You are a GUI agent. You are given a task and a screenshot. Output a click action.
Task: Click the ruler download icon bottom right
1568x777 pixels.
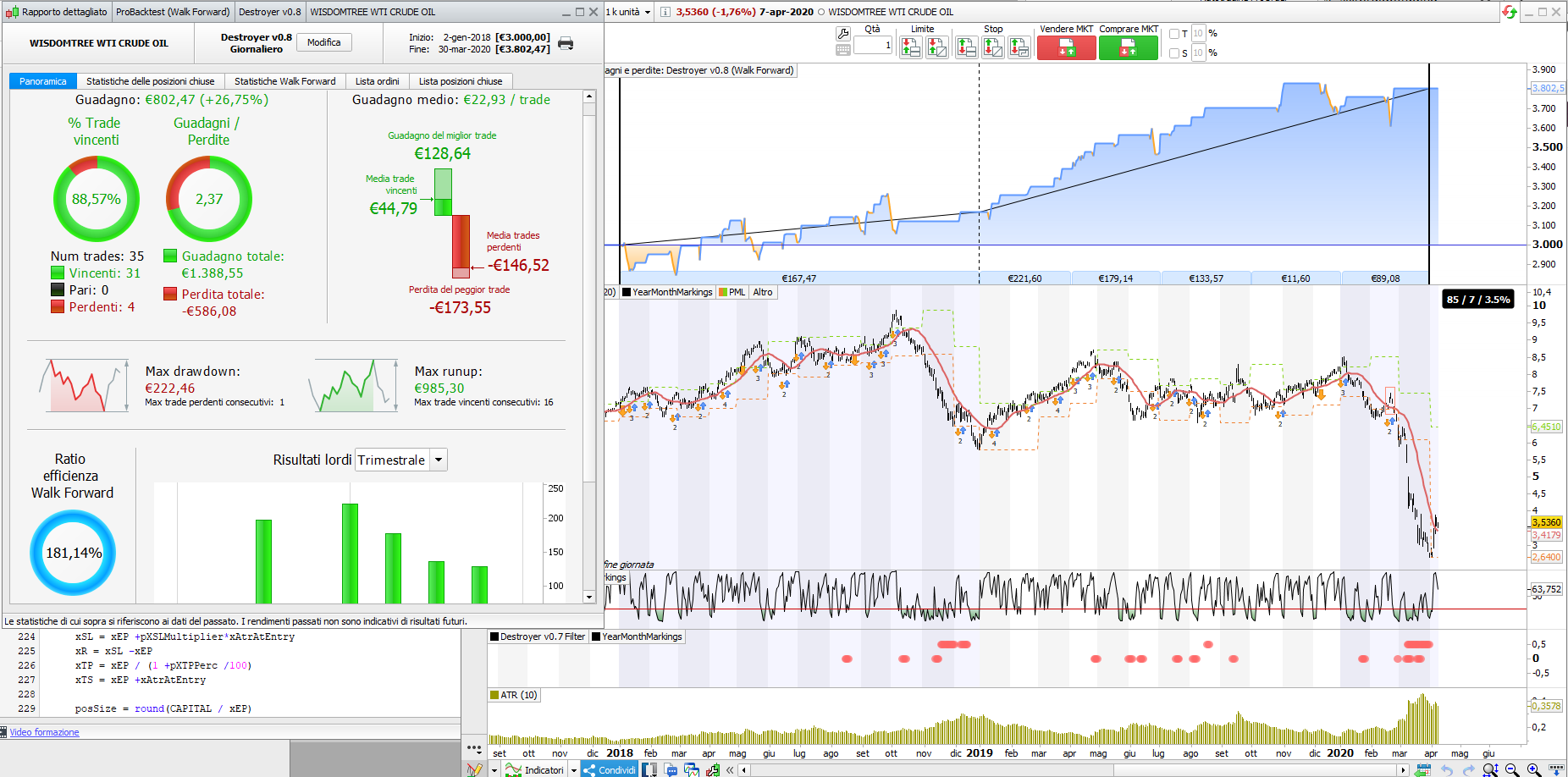coord(1556,769)
